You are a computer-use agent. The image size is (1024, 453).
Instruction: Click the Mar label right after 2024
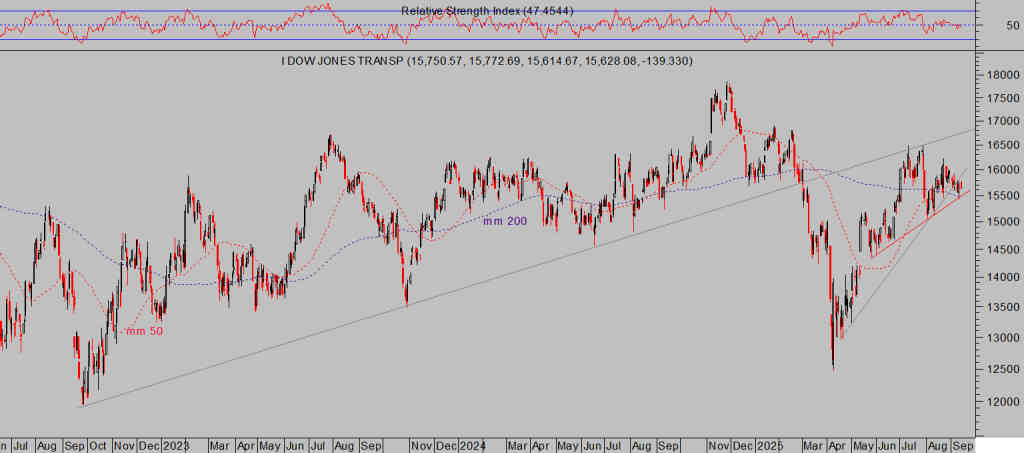517,446
